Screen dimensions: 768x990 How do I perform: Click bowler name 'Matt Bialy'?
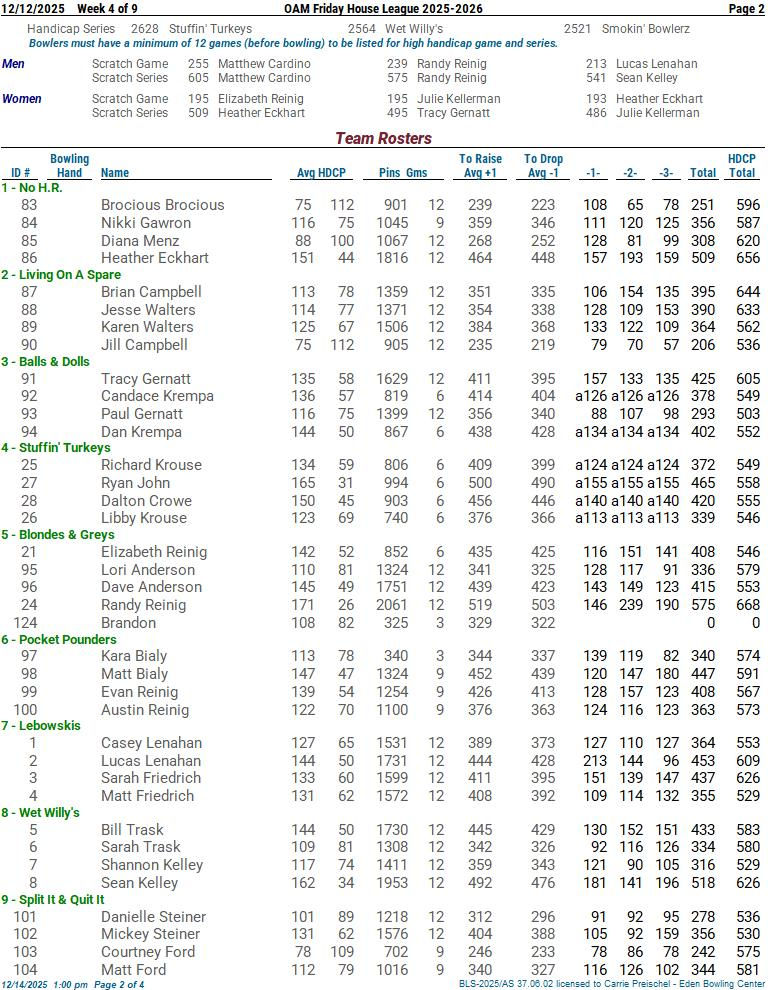[135, 674]
